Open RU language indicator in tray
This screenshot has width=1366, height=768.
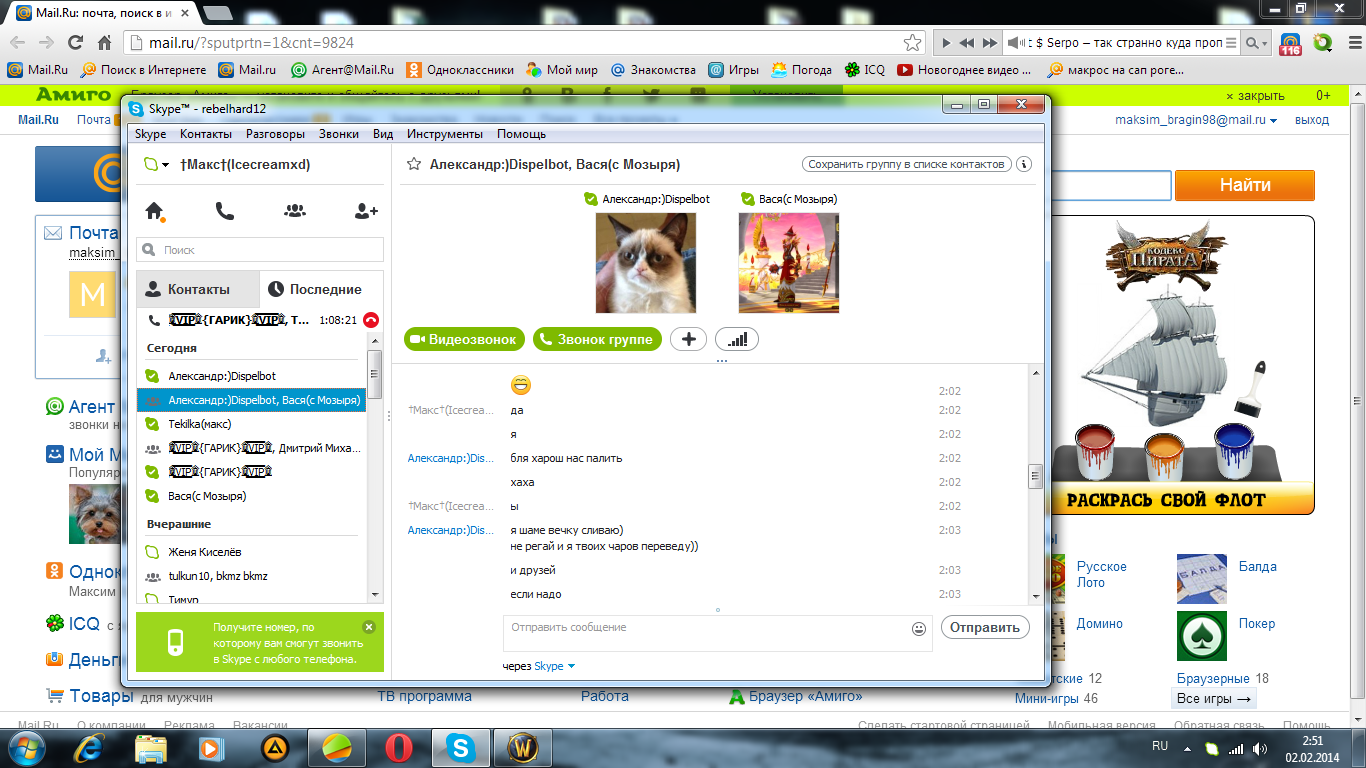tap(1160, 746)
